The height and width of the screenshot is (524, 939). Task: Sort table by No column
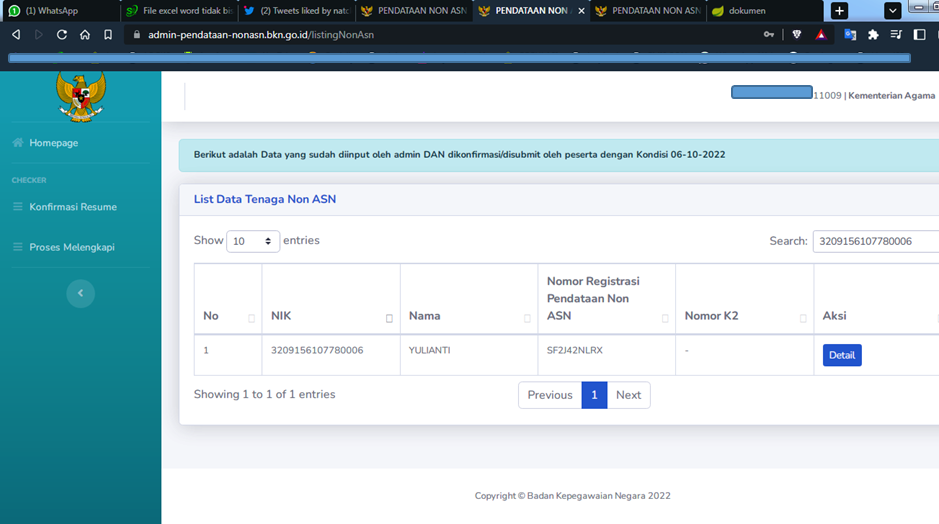228,299
